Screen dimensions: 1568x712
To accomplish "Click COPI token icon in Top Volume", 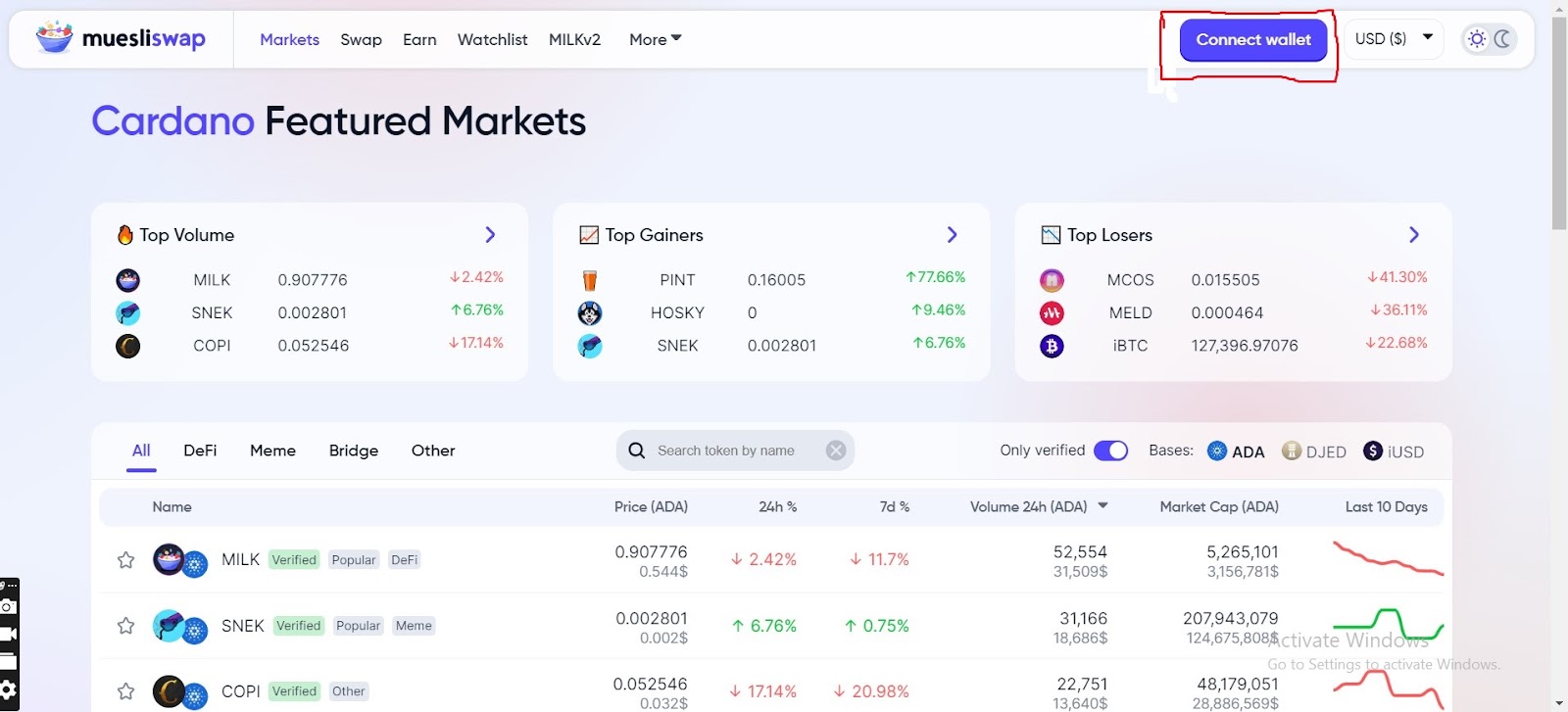I will click(x=128, y=346).
